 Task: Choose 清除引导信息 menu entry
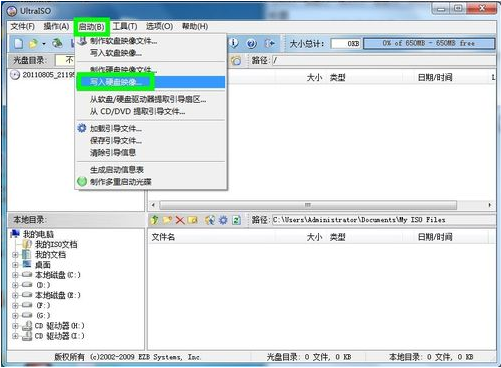(151, 153)
